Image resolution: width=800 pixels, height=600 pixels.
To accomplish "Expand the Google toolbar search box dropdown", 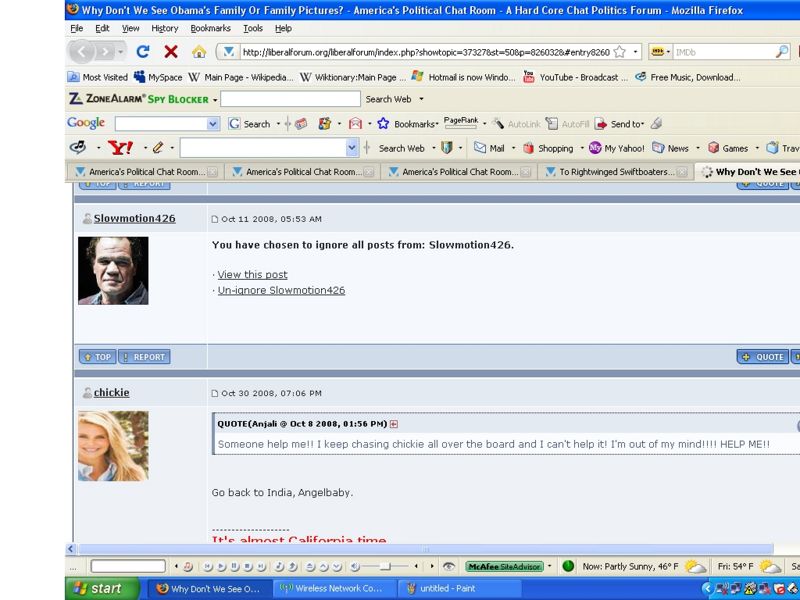I will [213, 124].
